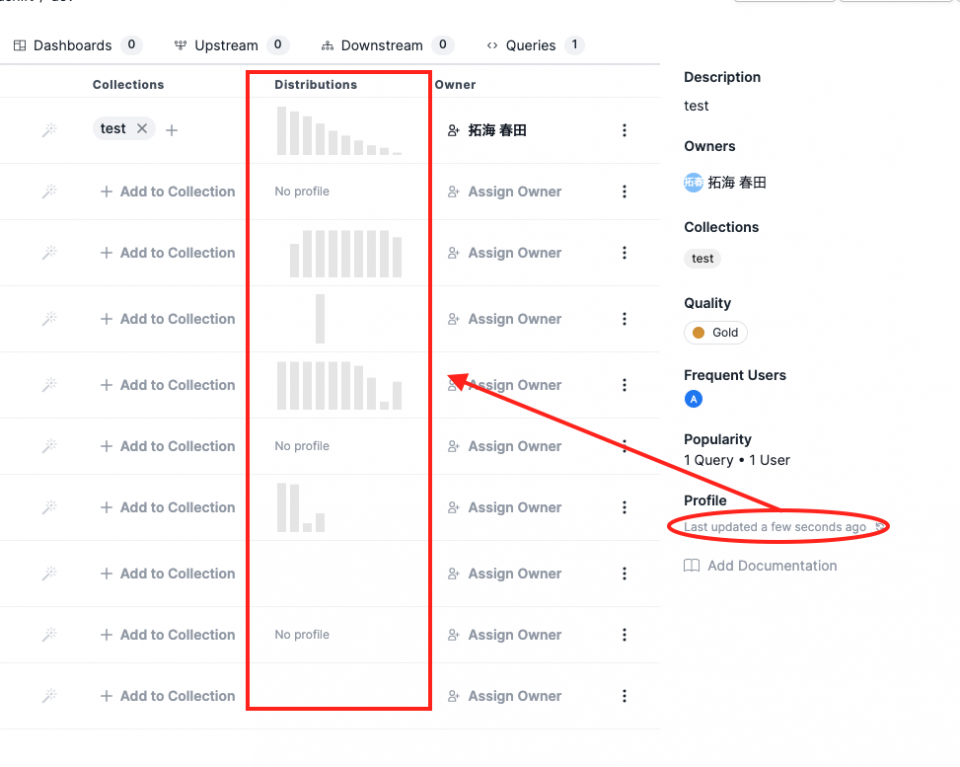Click Add to Collection in the second row
The height and width of the screenshot is (767, 960).
point(168,192)
